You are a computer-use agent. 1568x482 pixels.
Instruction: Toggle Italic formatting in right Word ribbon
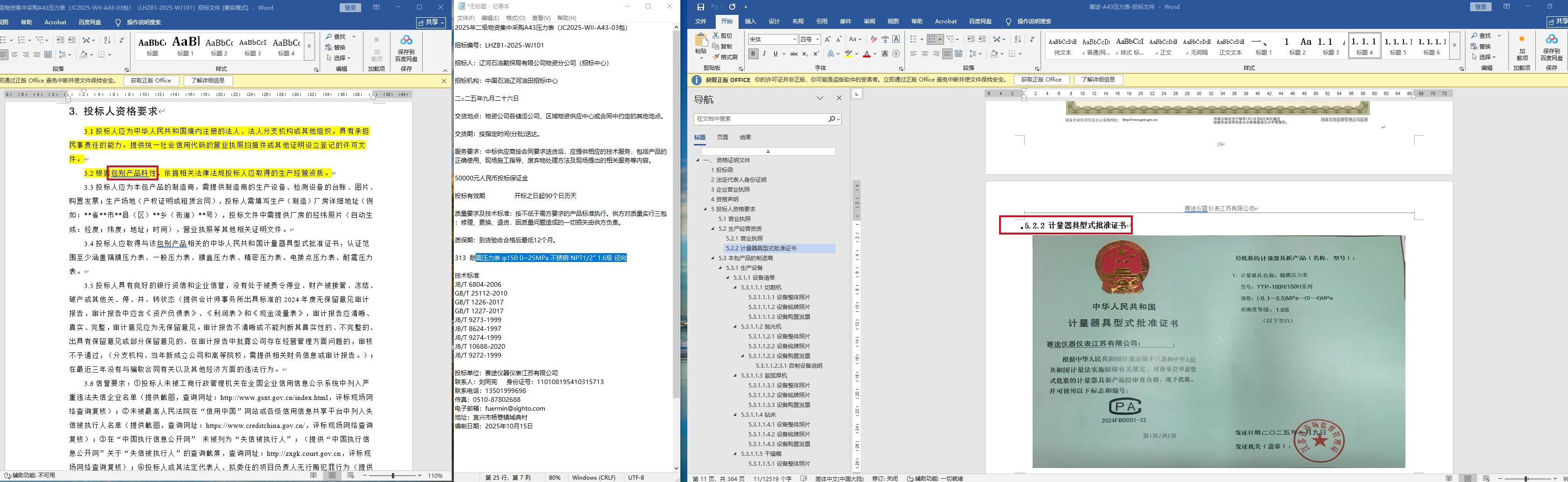pos(764,54)
